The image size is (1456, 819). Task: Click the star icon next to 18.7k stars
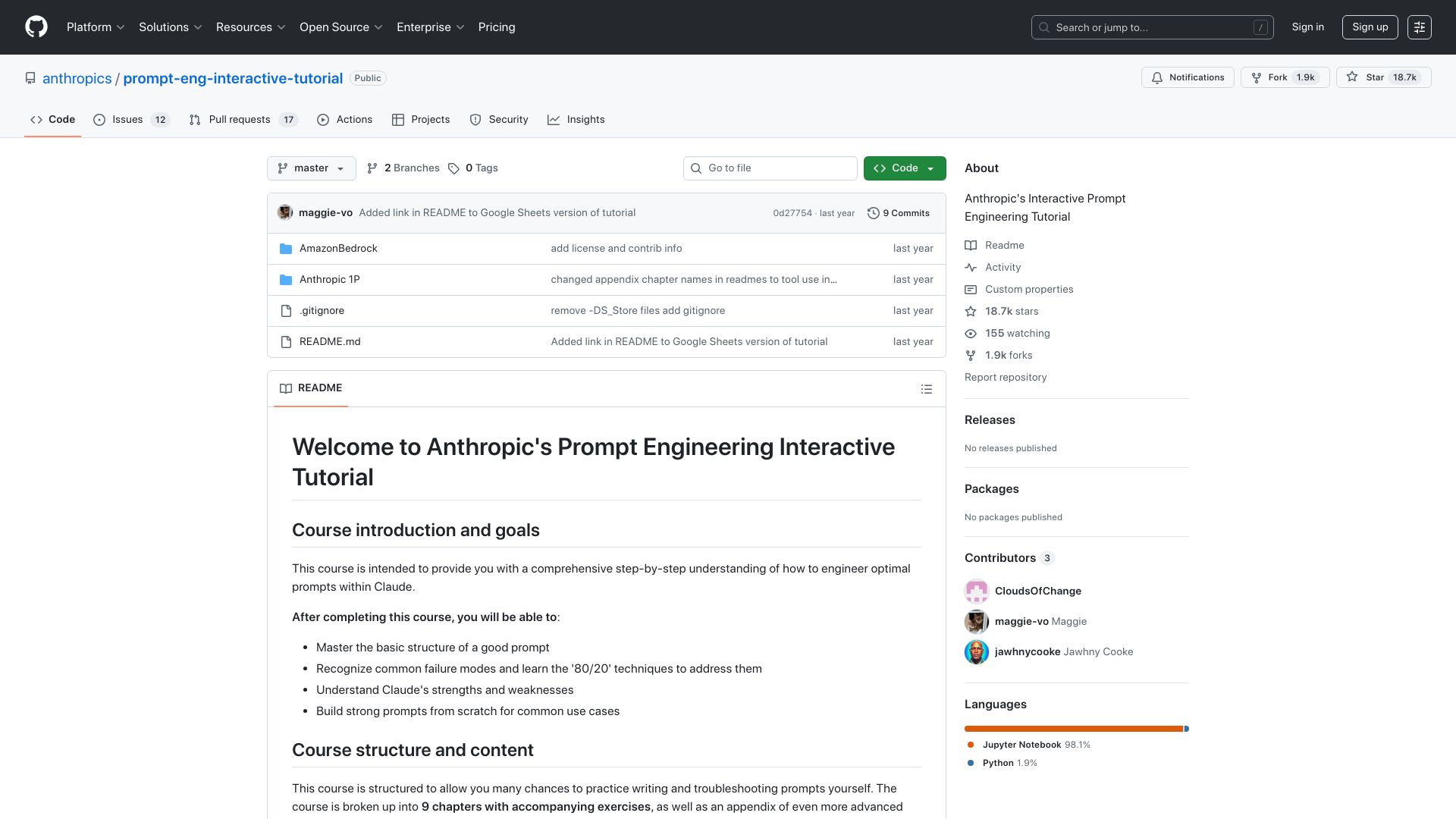971,312
